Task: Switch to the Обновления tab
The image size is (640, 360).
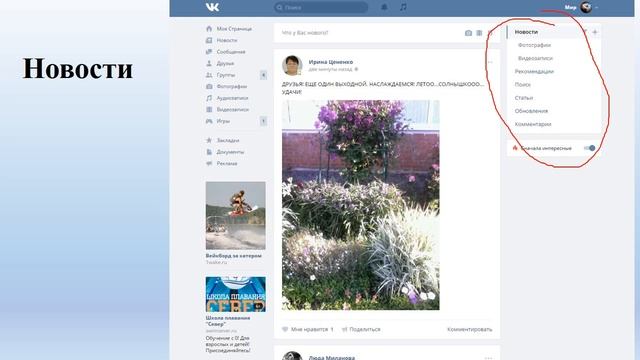Action: tap(531, 111)
